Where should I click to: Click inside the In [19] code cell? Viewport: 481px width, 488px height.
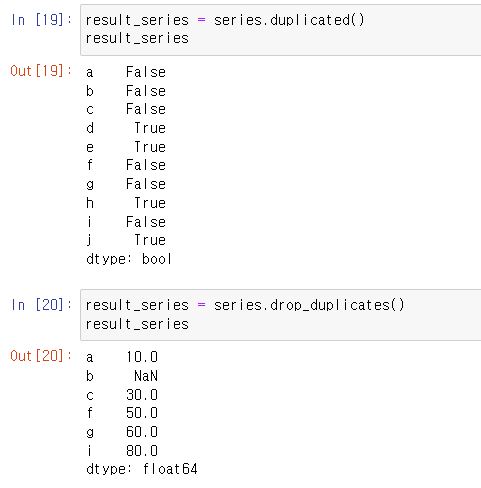click(x=281, y=30)
